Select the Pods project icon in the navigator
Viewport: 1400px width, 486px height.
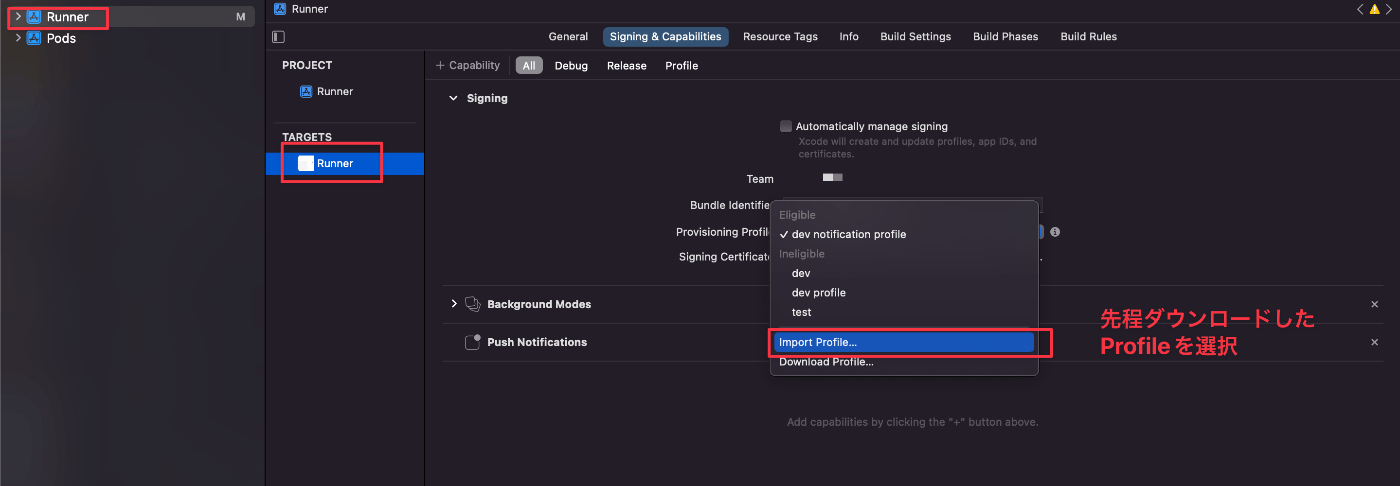point(34,39)
